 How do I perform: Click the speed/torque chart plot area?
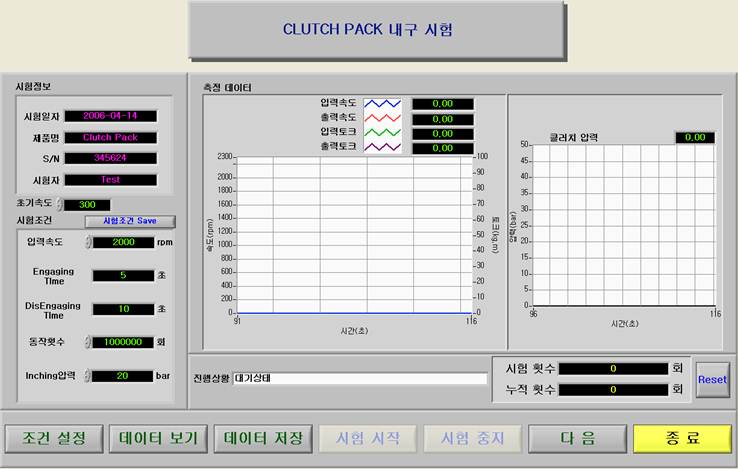(354, 234)
